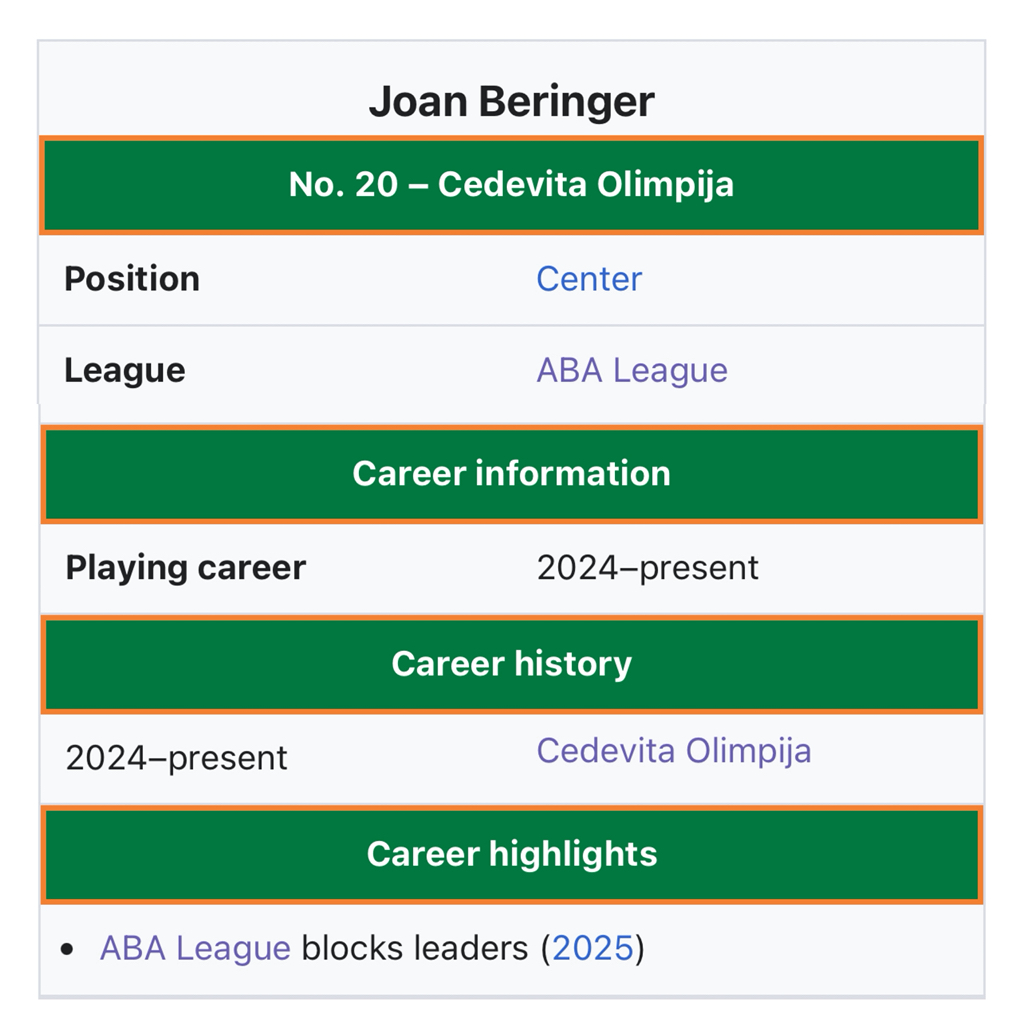The image size is (1024, 1024).
Task: Select the Career information header bar
Action: (511, 473)
